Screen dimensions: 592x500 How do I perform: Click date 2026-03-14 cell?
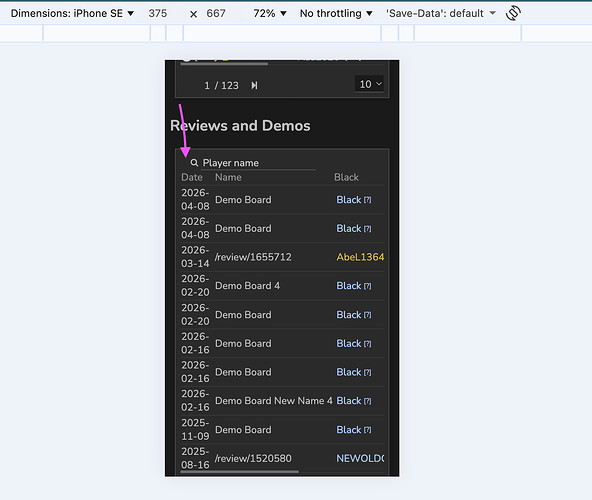[x=195, y=257]
